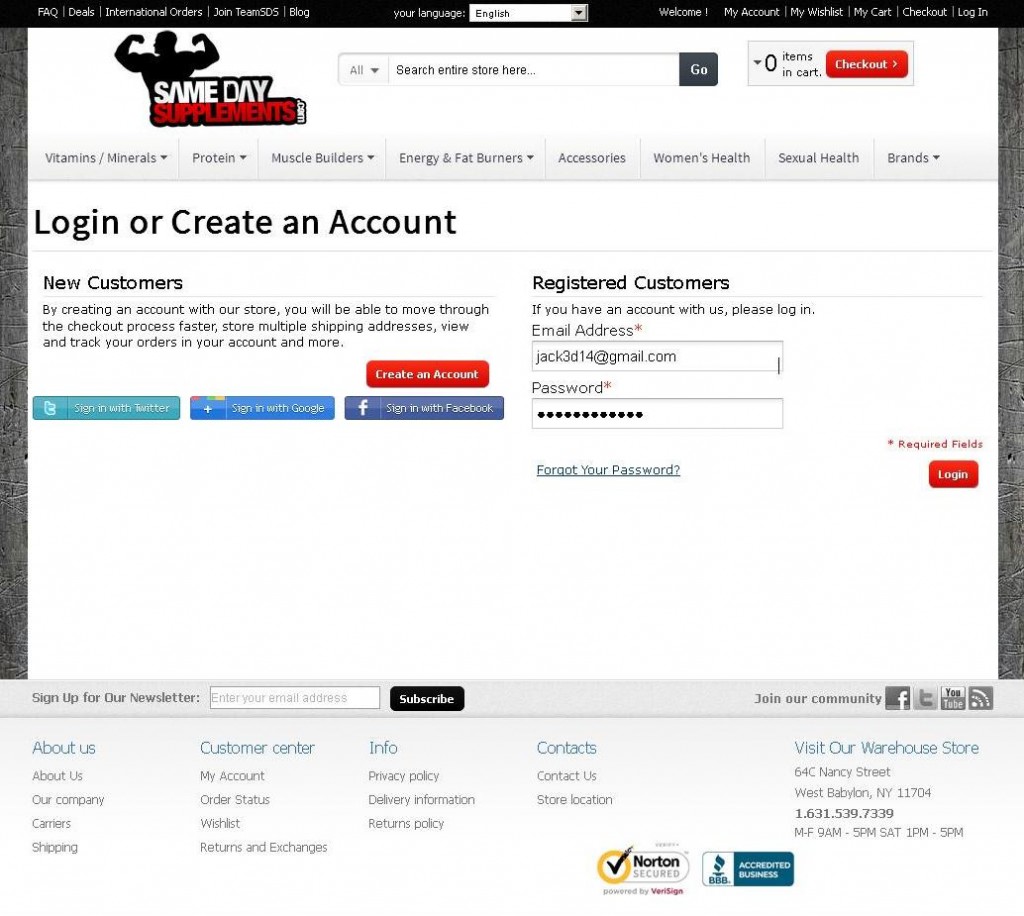
Task: Click the Create an Account button
Action: tap(427, 374)
